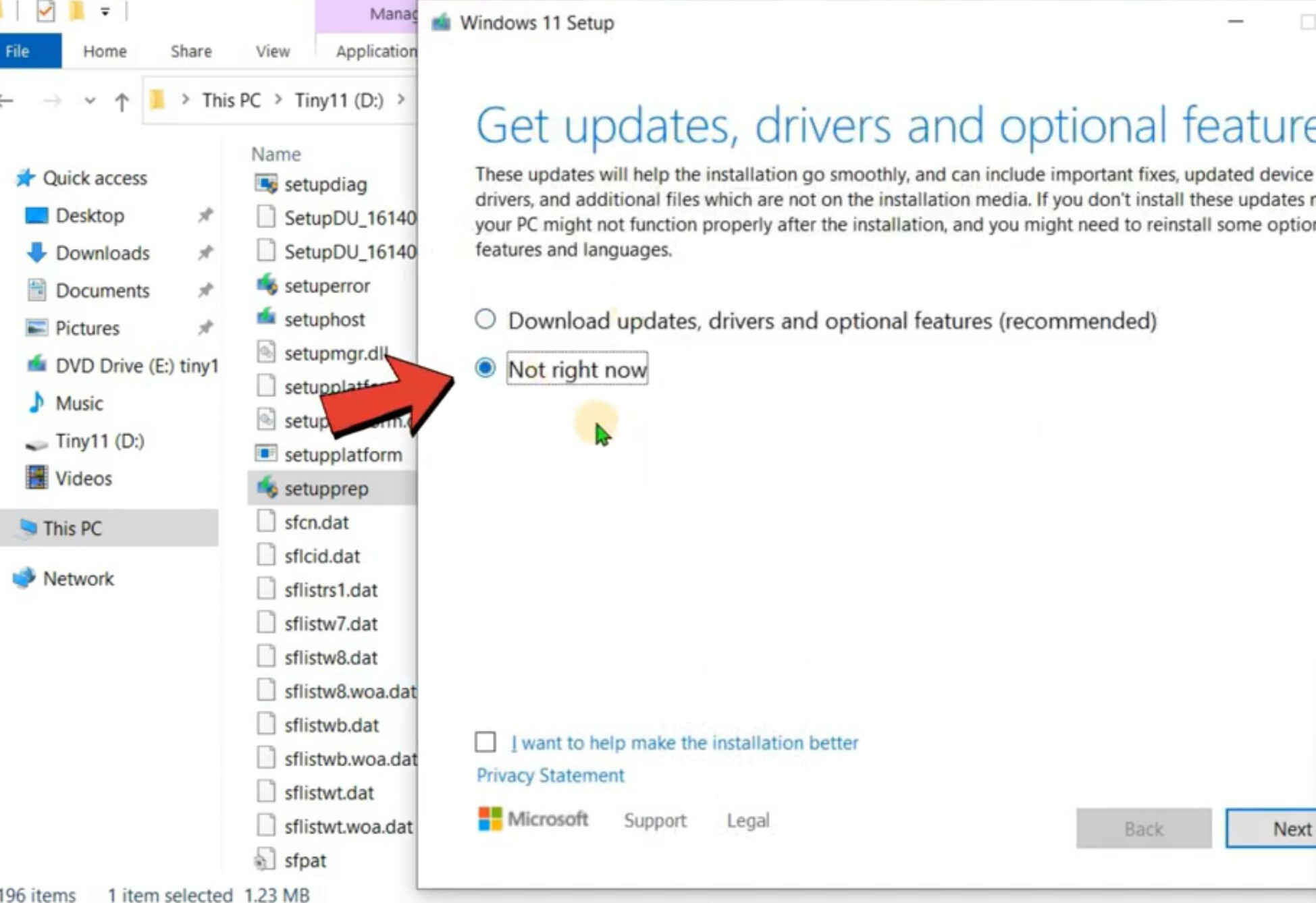The height and width of the screenshot is (903, 1316).
Task: Open Tiny11 (D:) in the navigation pane
Action: (x=100, y=441)
